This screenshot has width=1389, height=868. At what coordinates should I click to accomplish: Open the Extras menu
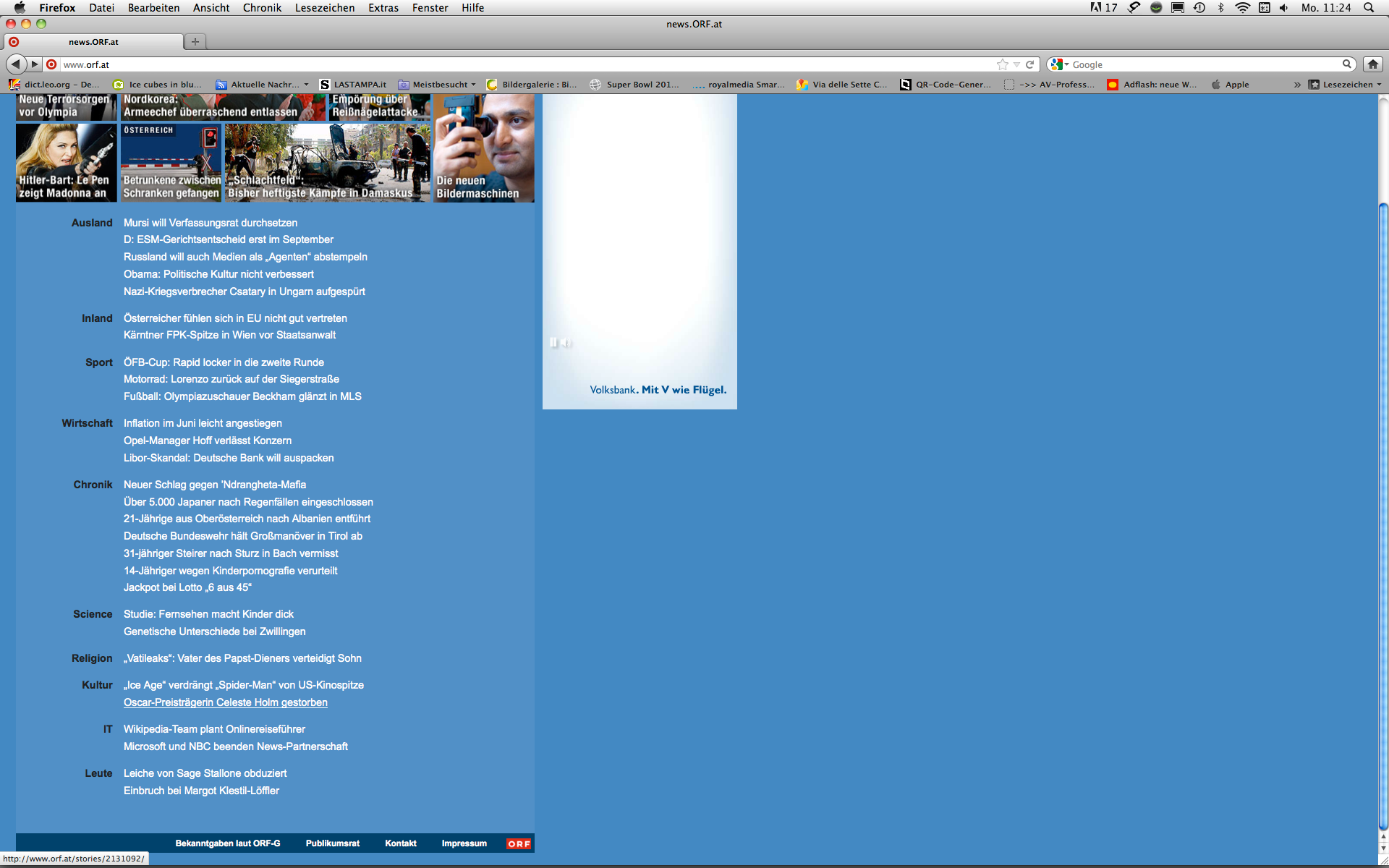pos(383,7)
